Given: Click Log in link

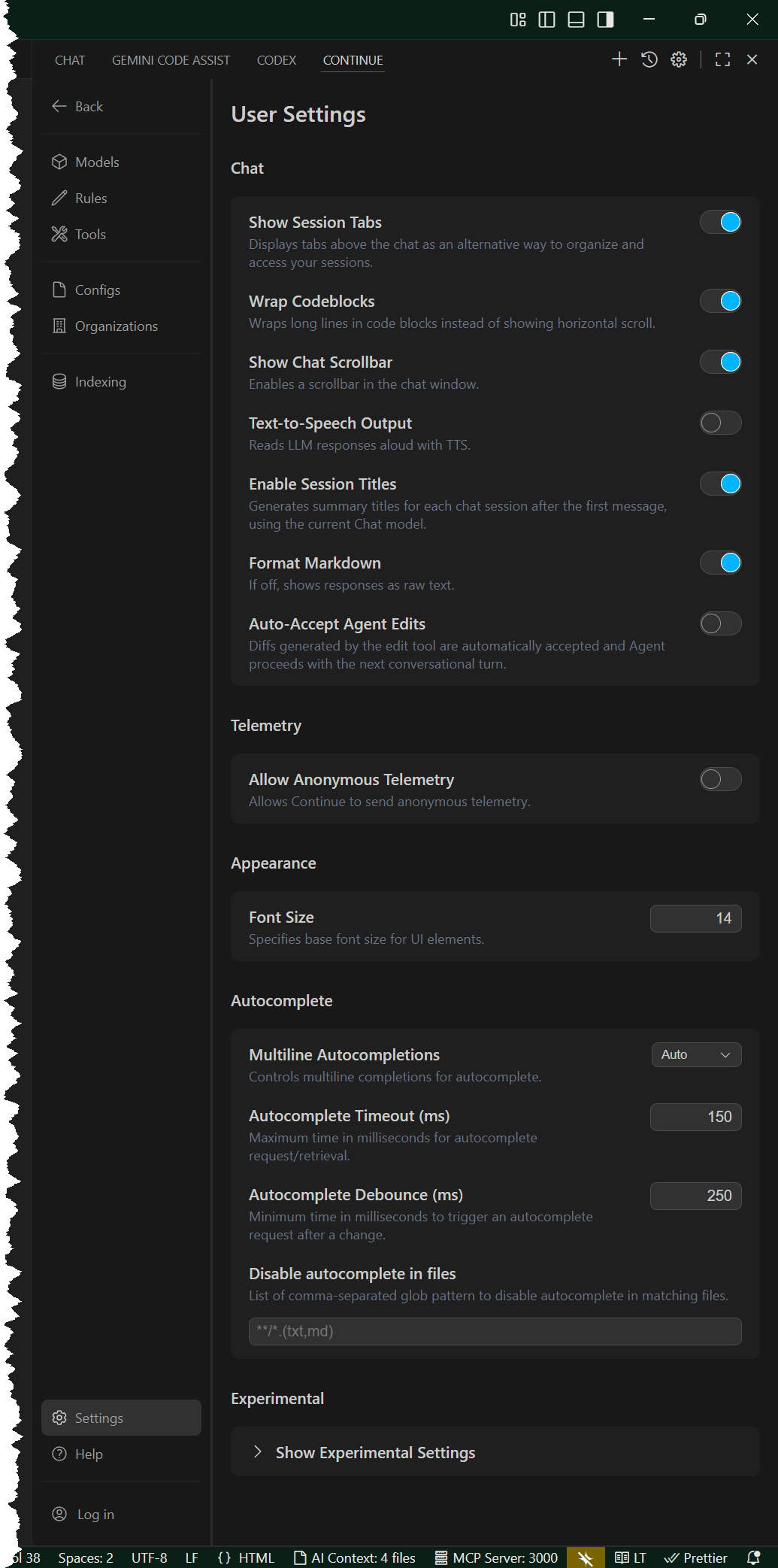Looking at the screenshot, I should click(95, 1515).
